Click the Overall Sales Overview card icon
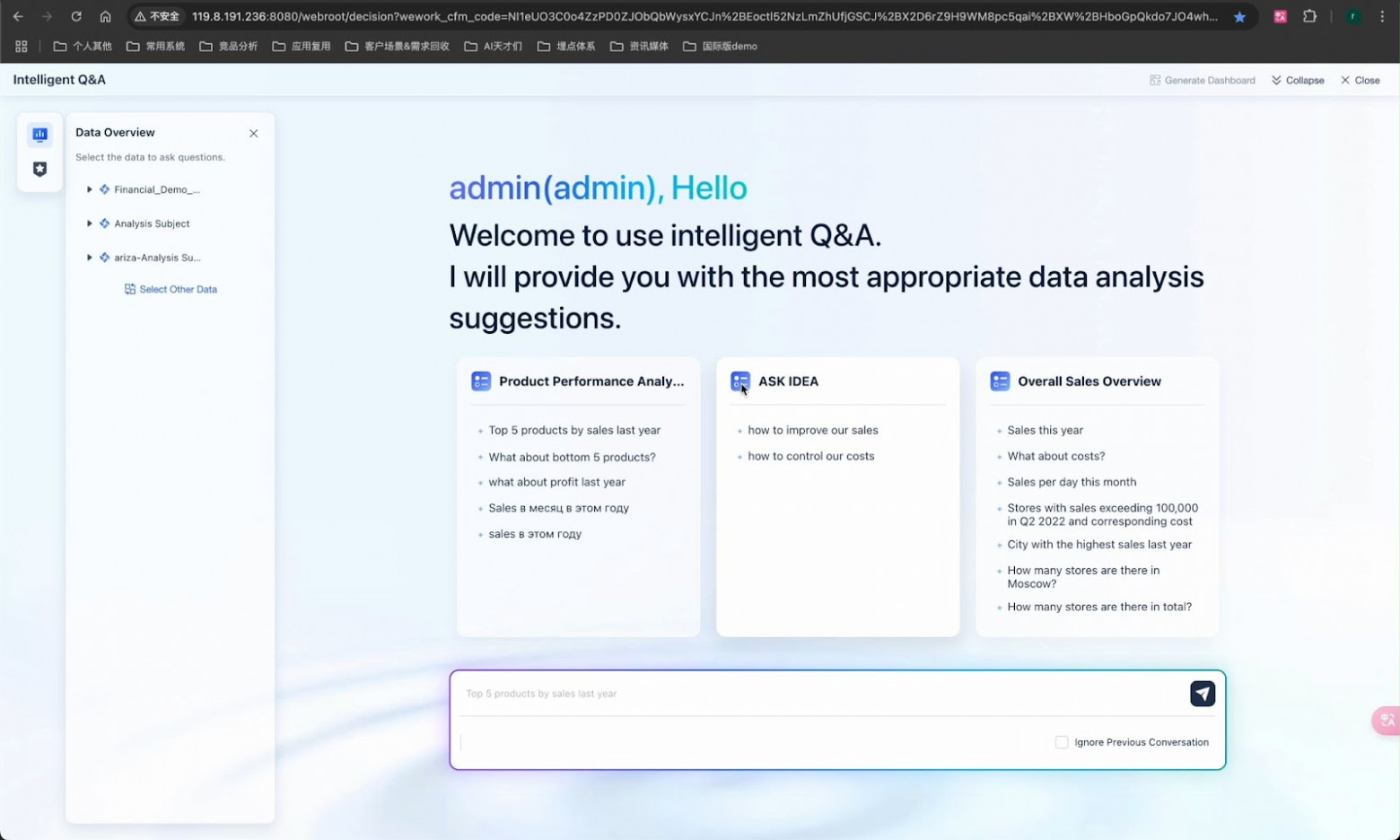Viewport: 1400px width, 840px height. [1000, 381]
